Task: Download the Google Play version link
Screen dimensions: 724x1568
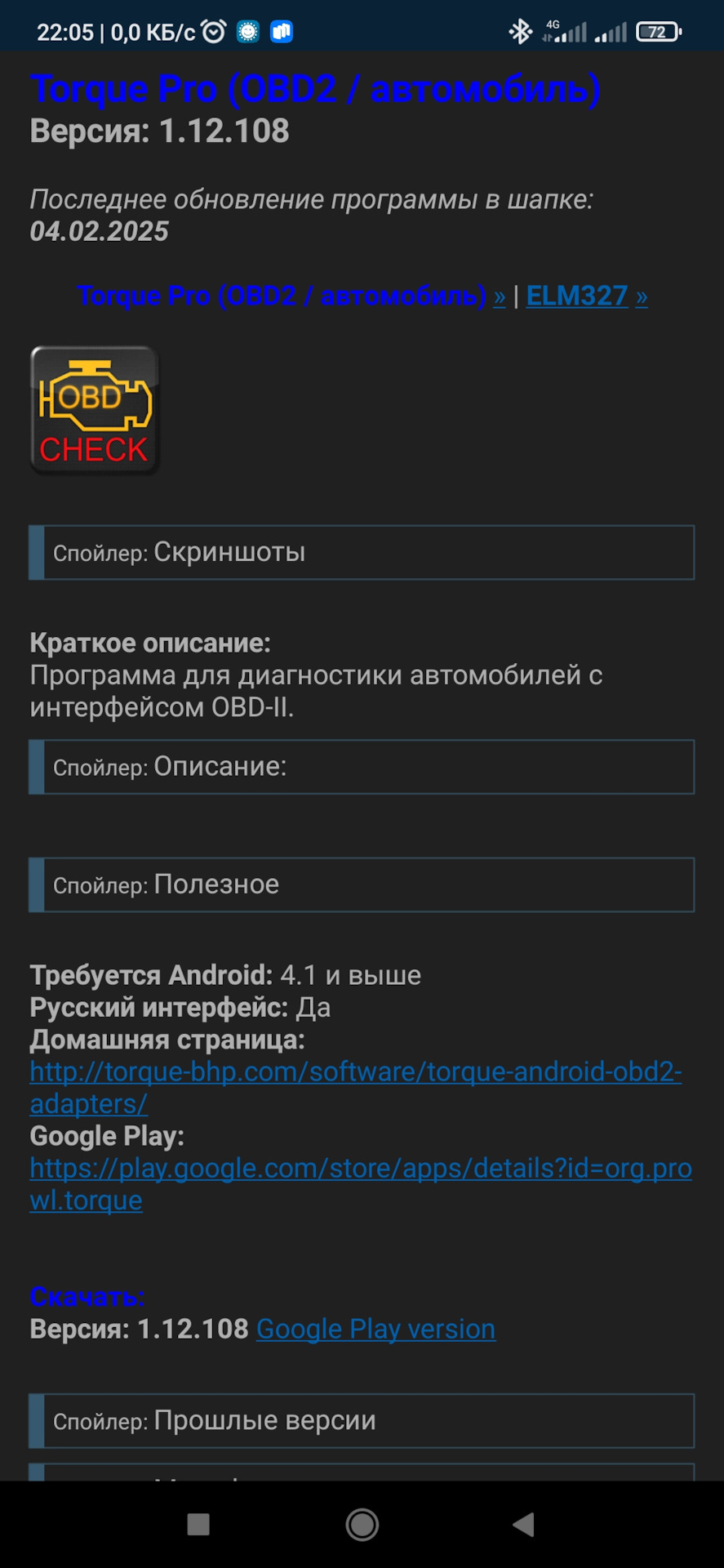Action: tap(375, 1330)
